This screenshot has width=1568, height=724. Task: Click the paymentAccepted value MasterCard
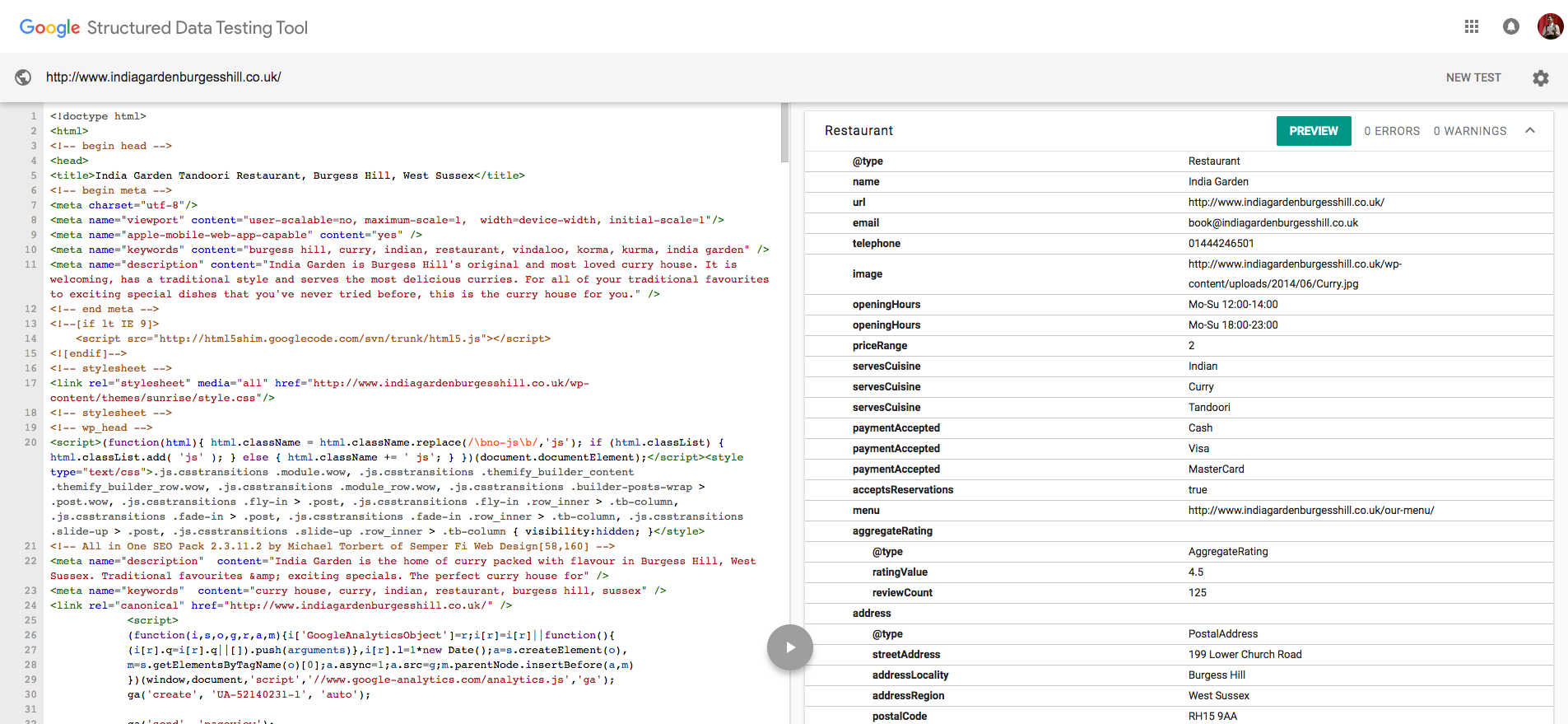(x=1217, y=469)
